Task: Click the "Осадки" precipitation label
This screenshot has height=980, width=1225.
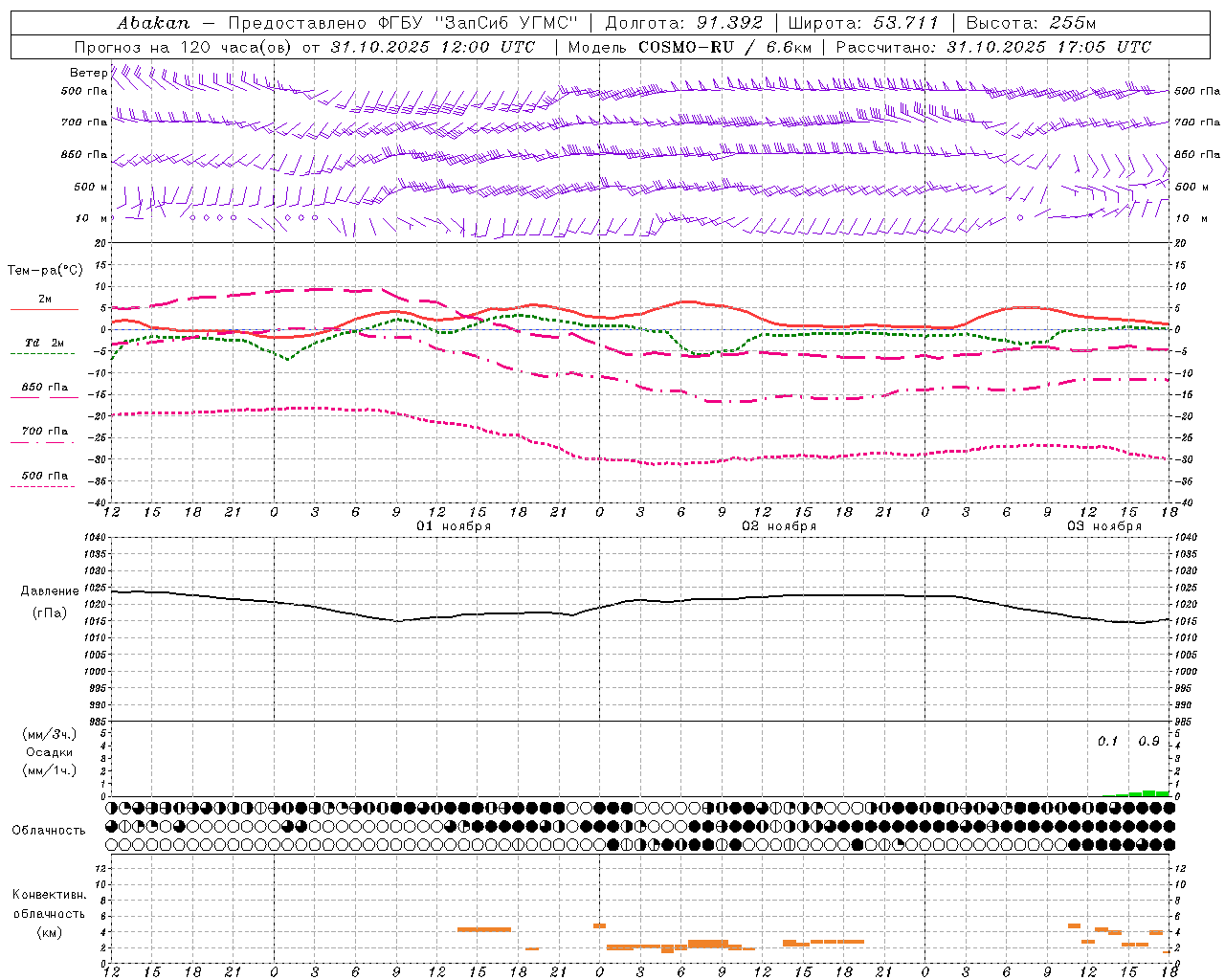Action: (x=50, y=752)
